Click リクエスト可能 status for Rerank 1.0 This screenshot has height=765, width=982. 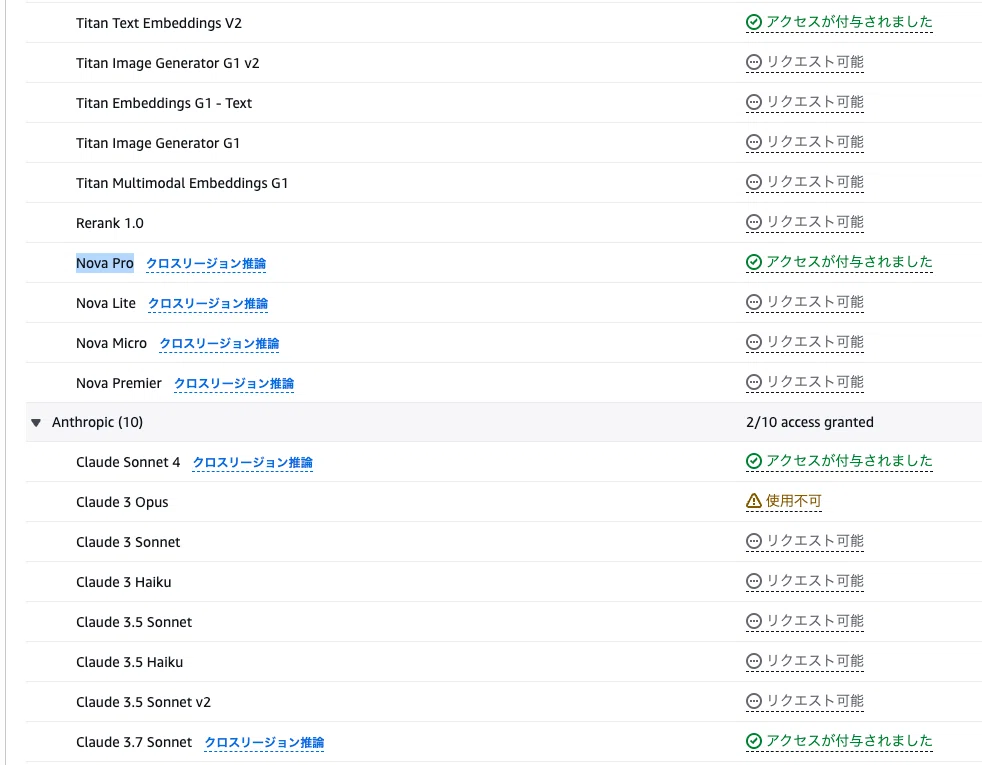coord(815,222)
